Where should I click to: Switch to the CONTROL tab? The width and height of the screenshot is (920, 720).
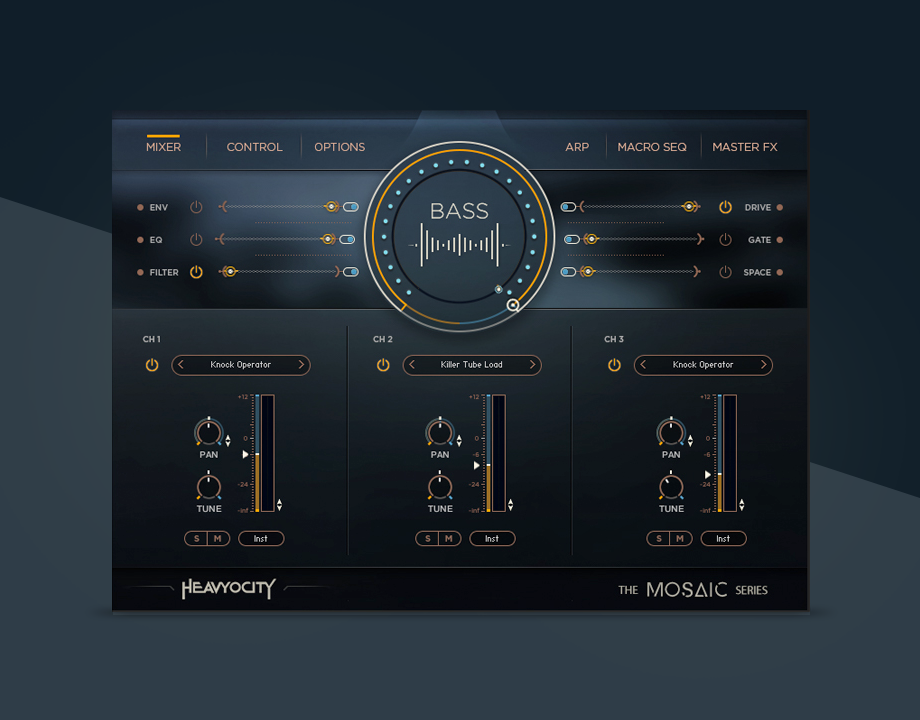[254, 147]
